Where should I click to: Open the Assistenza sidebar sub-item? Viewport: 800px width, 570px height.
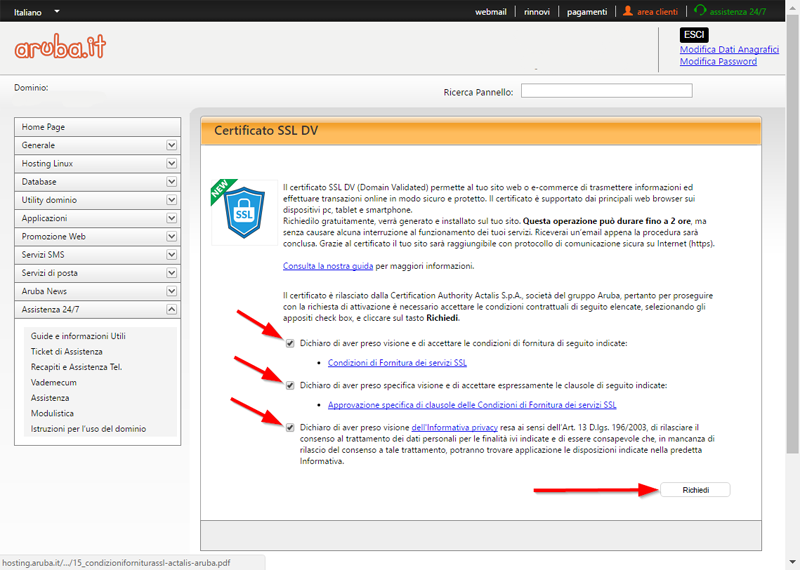click(50, 398)
